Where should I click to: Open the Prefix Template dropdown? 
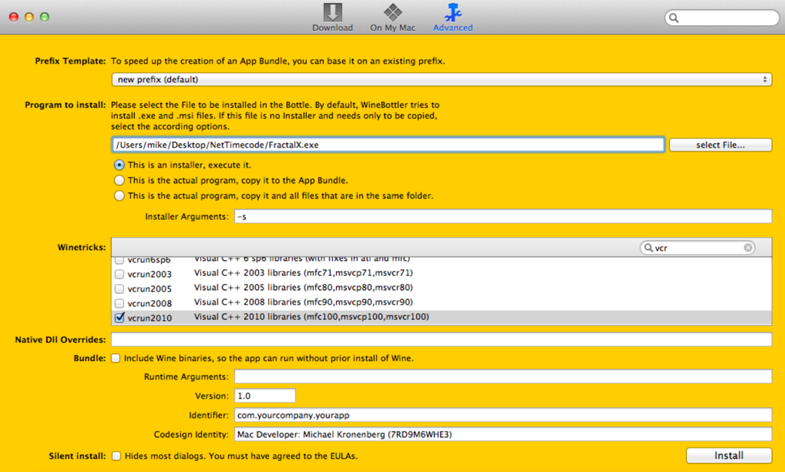click(x=441, y=80)
